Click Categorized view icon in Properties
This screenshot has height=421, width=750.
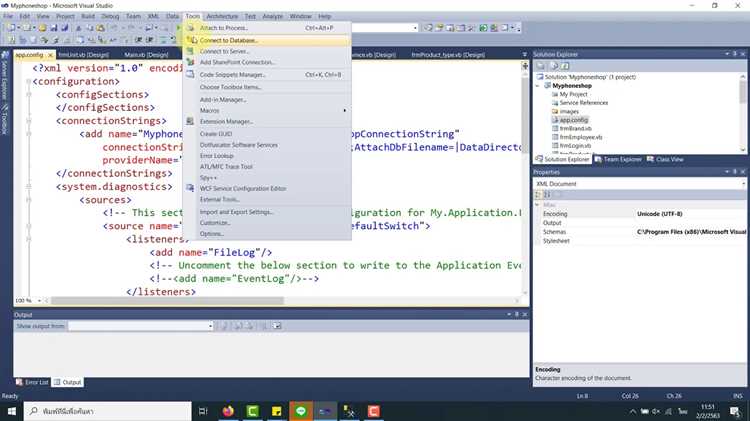tap(538, 195)
